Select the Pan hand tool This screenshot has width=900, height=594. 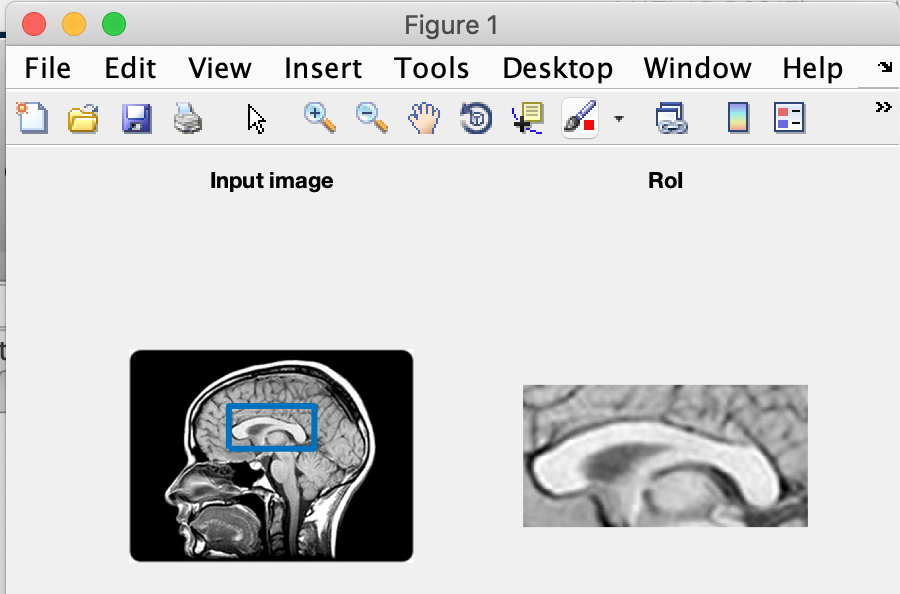coord(424,118)
